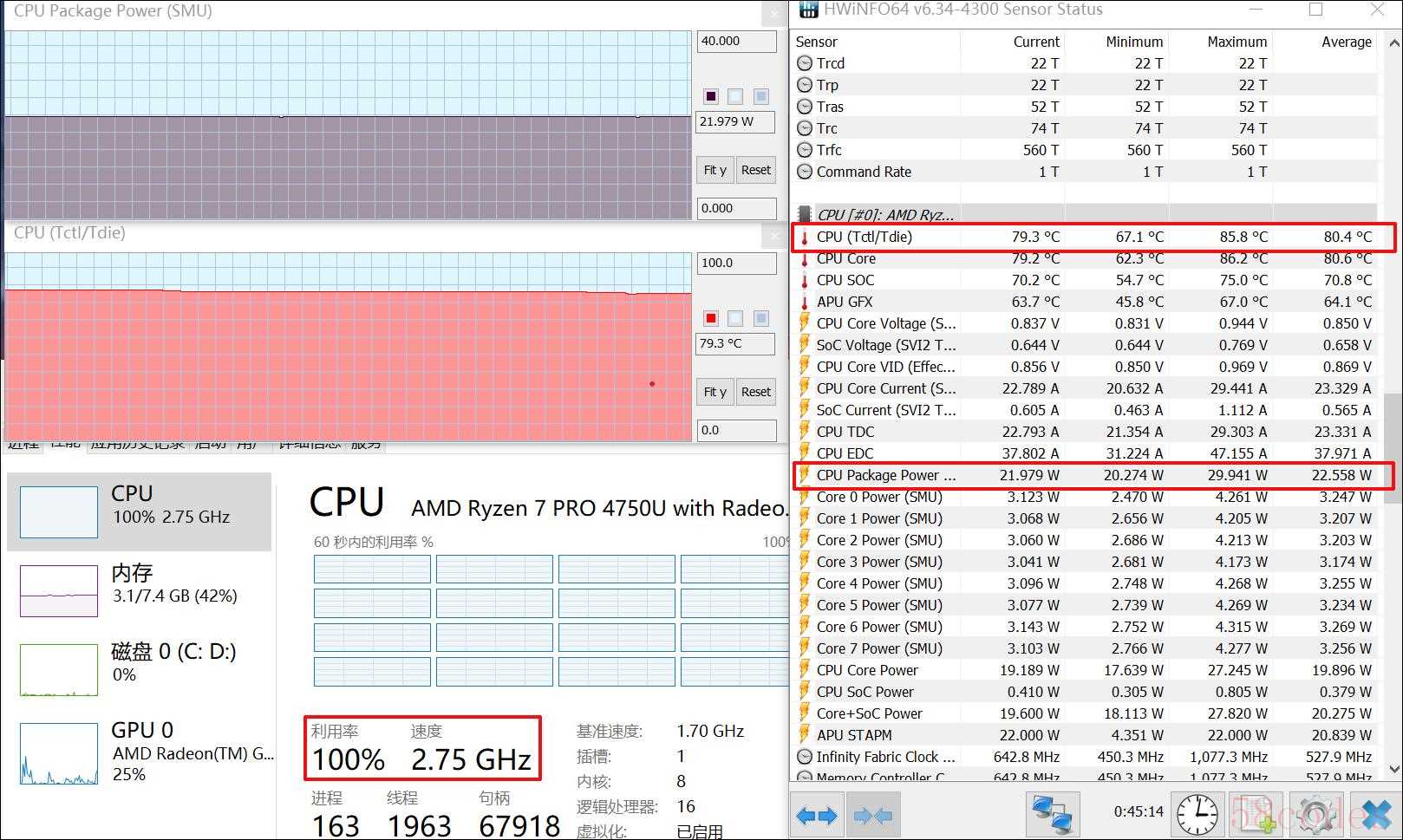Click the lightning icon beside CPU EDC
The image size is (1403, 840).
(805, 453)
